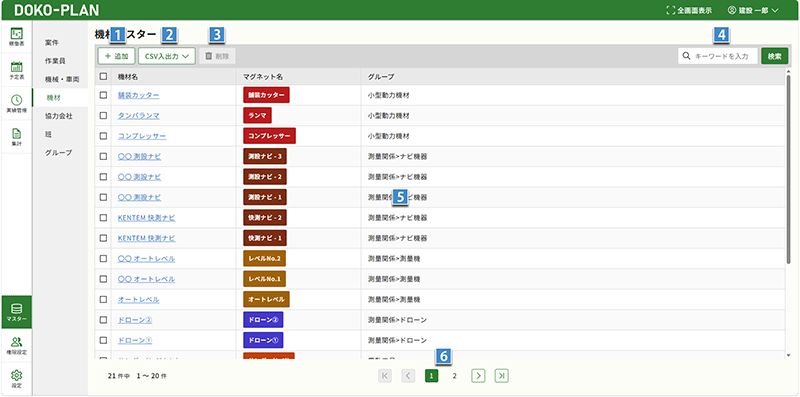Click the 追加 add button
The image size is (800, 397).
(x=116, y=56)
